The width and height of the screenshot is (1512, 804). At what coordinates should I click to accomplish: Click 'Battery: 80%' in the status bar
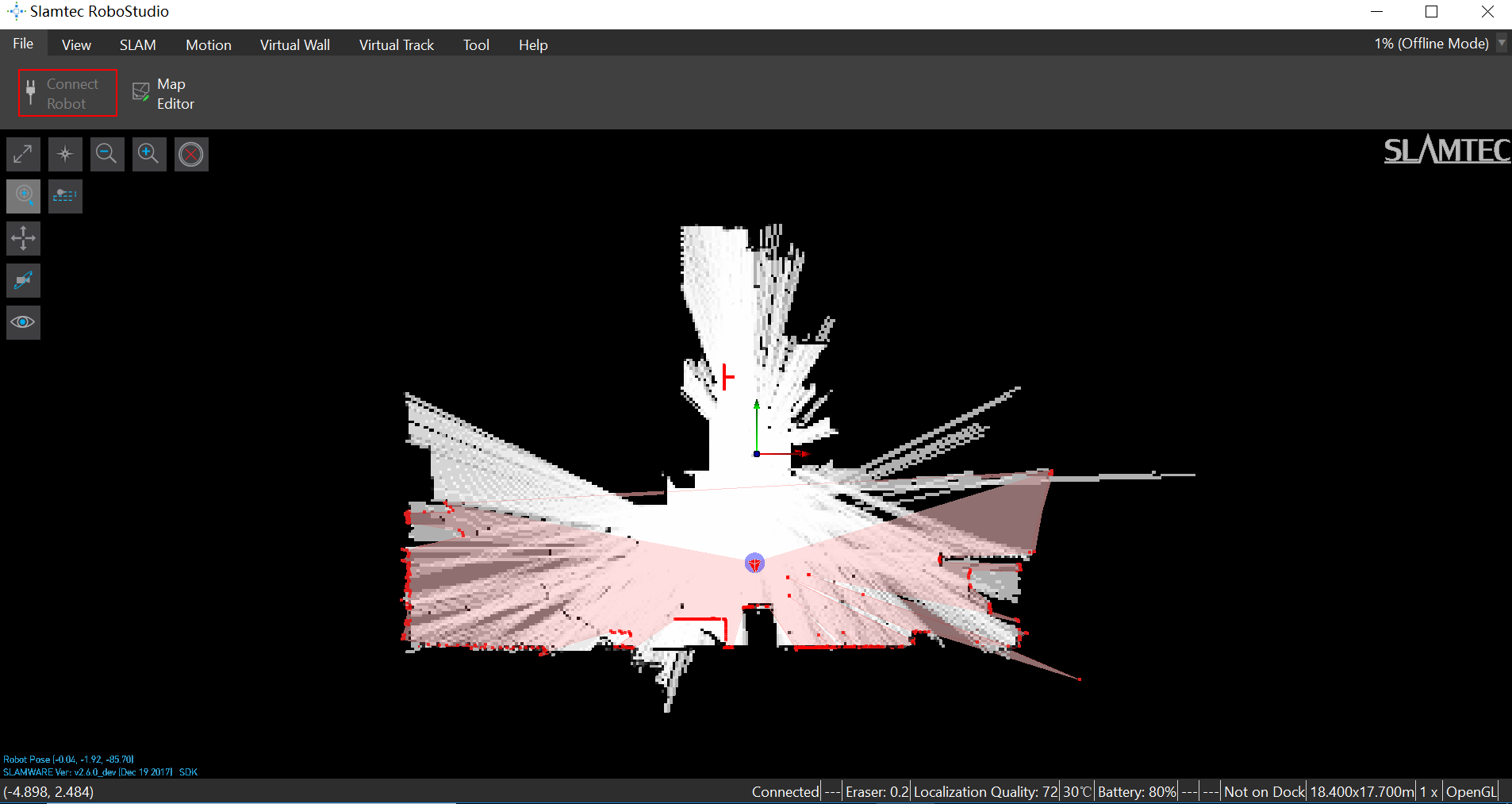click(x=1137, y=791)
